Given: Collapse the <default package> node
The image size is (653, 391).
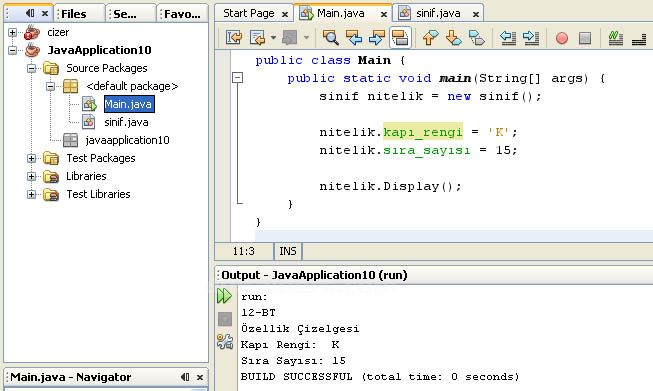Looking at the screenshot, I should point(51,86).
